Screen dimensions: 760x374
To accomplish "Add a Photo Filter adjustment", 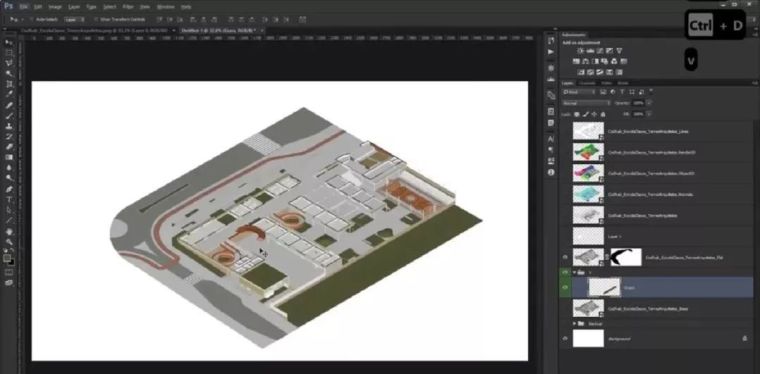I will [x=604, y=62].
